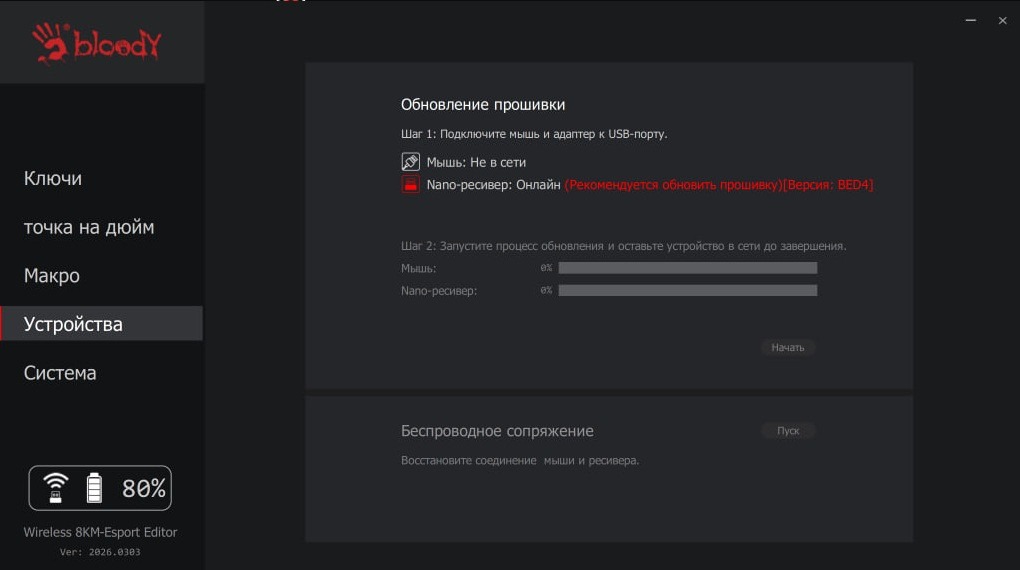Go to the Система section
1020x570 pixels.
coord(60,373)
